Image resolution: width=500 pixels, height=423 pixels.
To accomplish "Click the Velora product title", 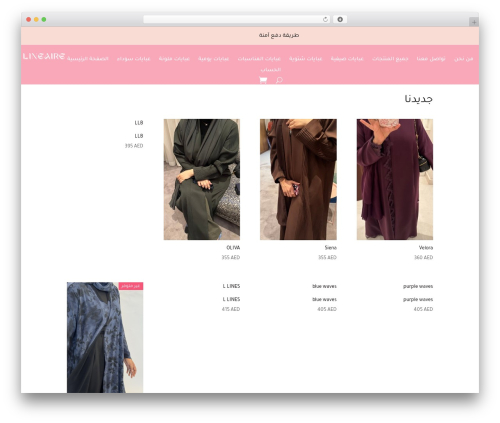I will pos(426,248).
